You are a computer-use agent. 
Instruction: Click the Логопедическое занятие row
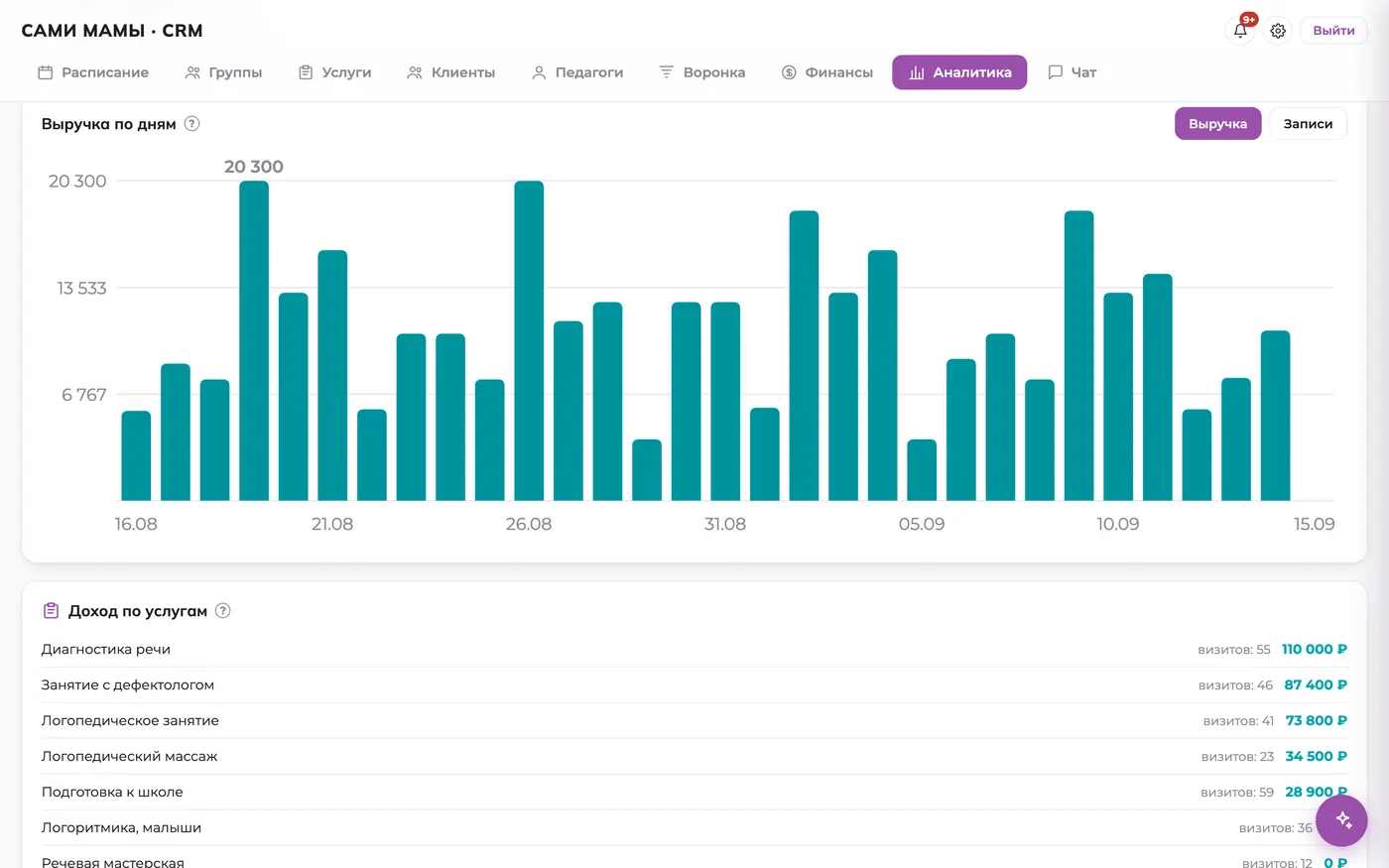(694, 721)
